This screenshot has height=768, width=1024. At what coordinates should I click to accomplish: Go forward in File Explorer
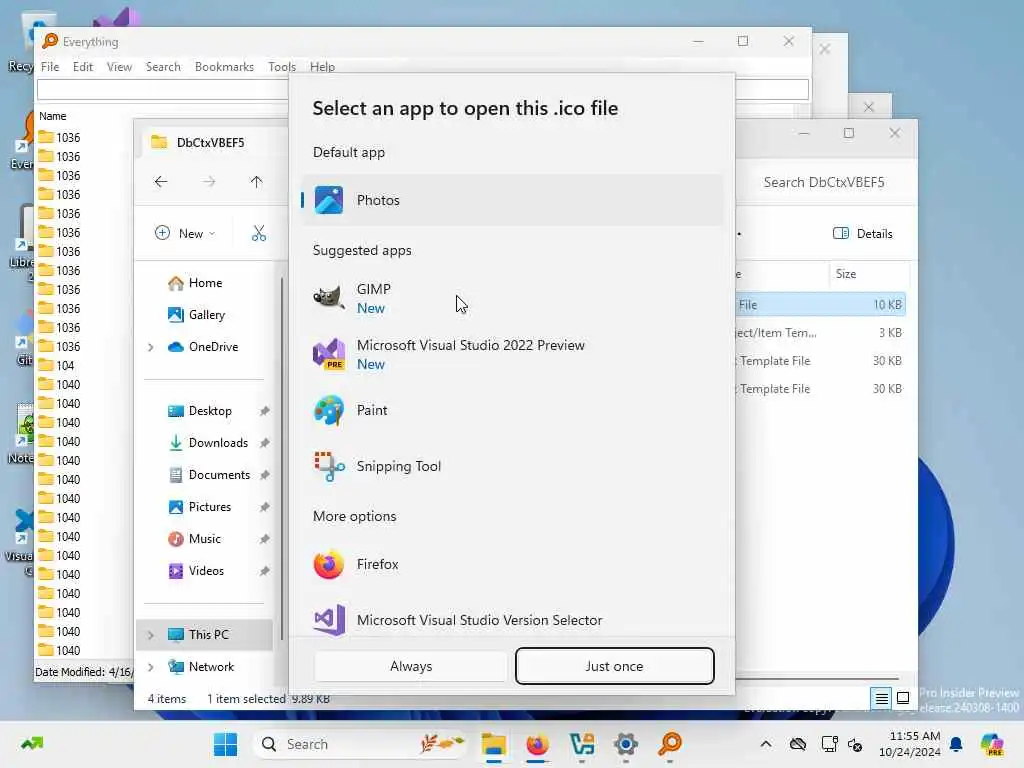[209, 182]
